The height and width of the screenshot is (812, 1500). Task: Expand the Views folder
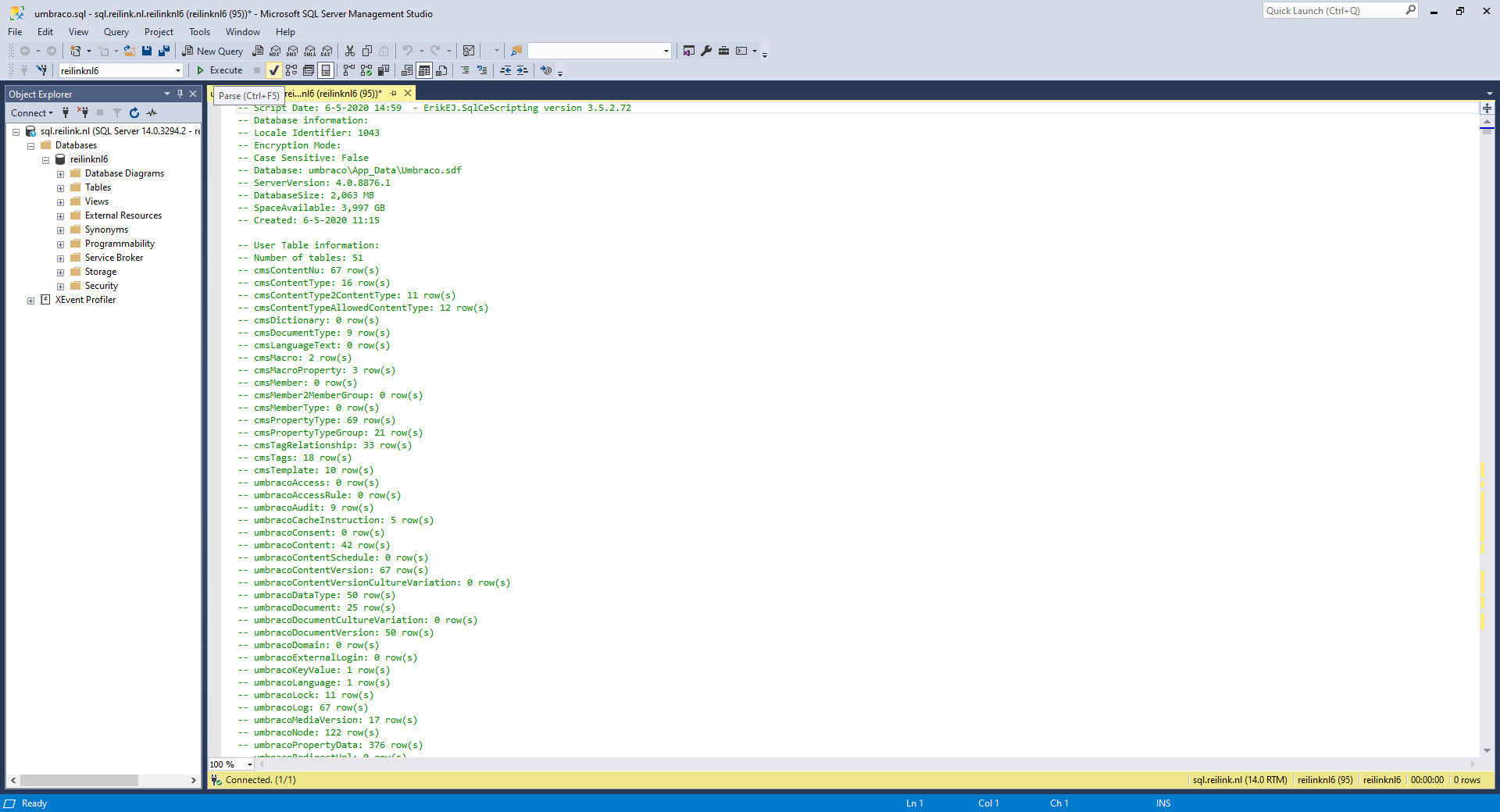coord(60,202)
